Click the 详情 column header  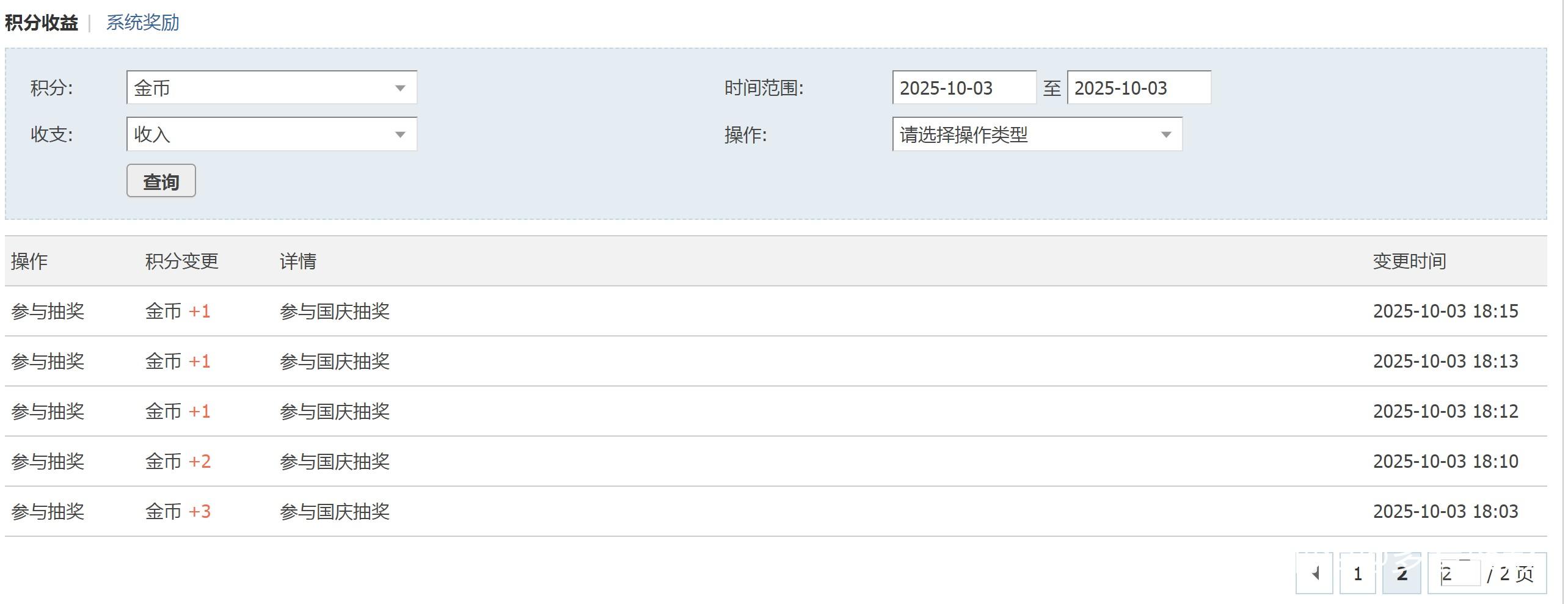[298, 261]
